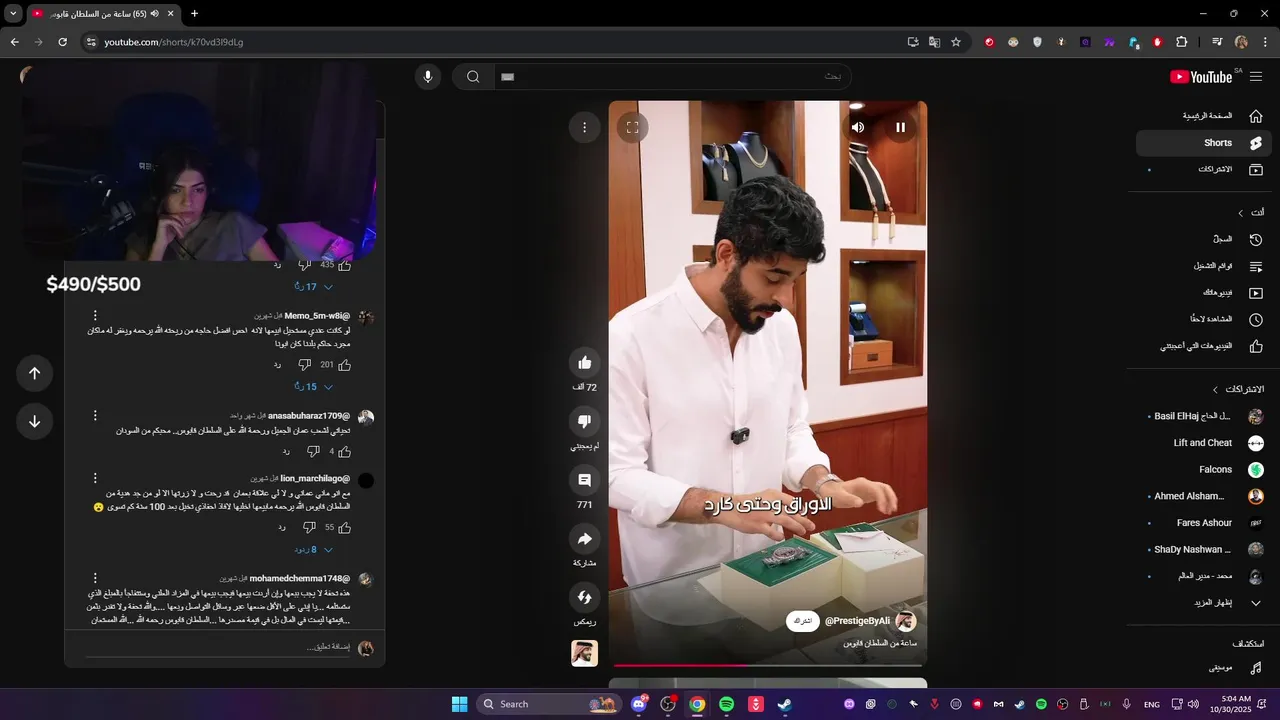Open the @PrestigeByAli channel name
This screenshot has height=720, width=1280.
pos(857,621)
